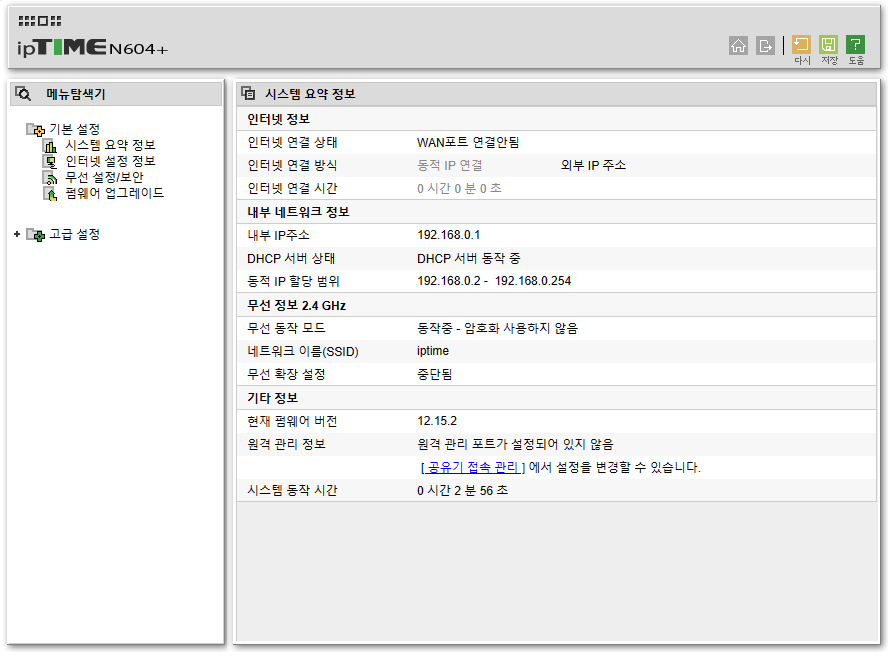Click the 메뉴탐색기 header text
This screenshot has height=657, width=894.
point(76,94)
